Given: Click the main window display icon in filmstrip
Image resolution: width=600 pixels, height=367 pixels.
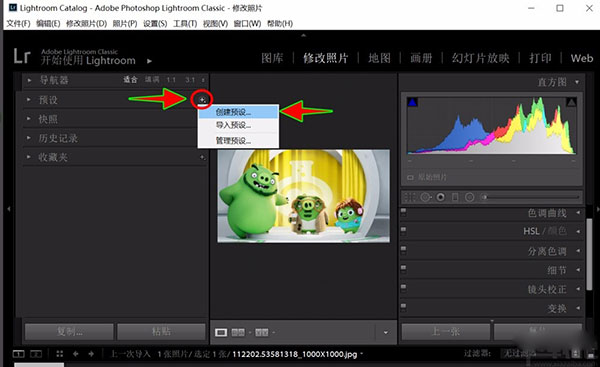Looking at the screenshot, I should pos(18,354).
